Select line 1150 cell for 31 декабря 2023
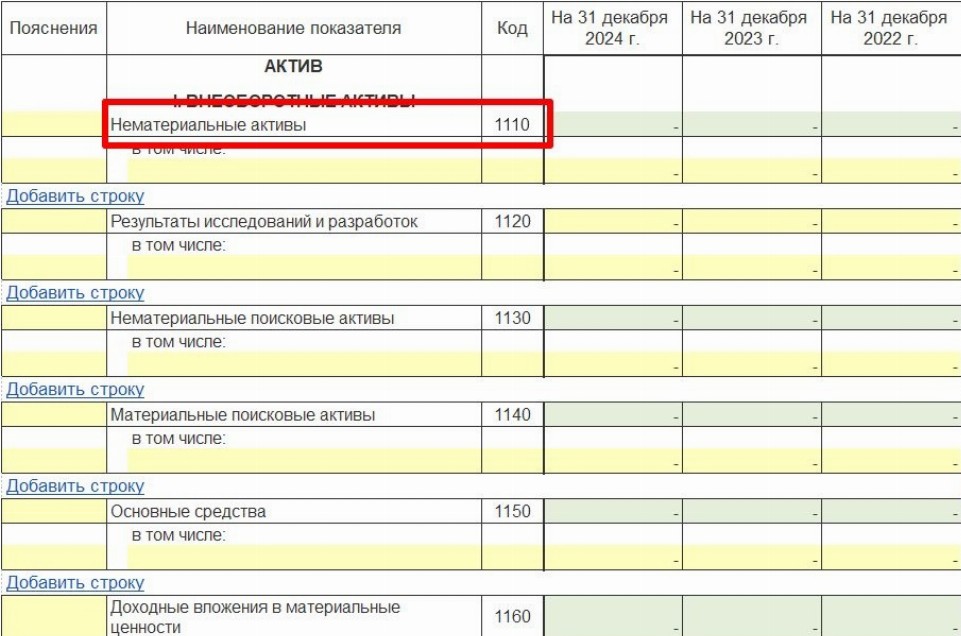The image size is (961, 636). pos(752,512)
